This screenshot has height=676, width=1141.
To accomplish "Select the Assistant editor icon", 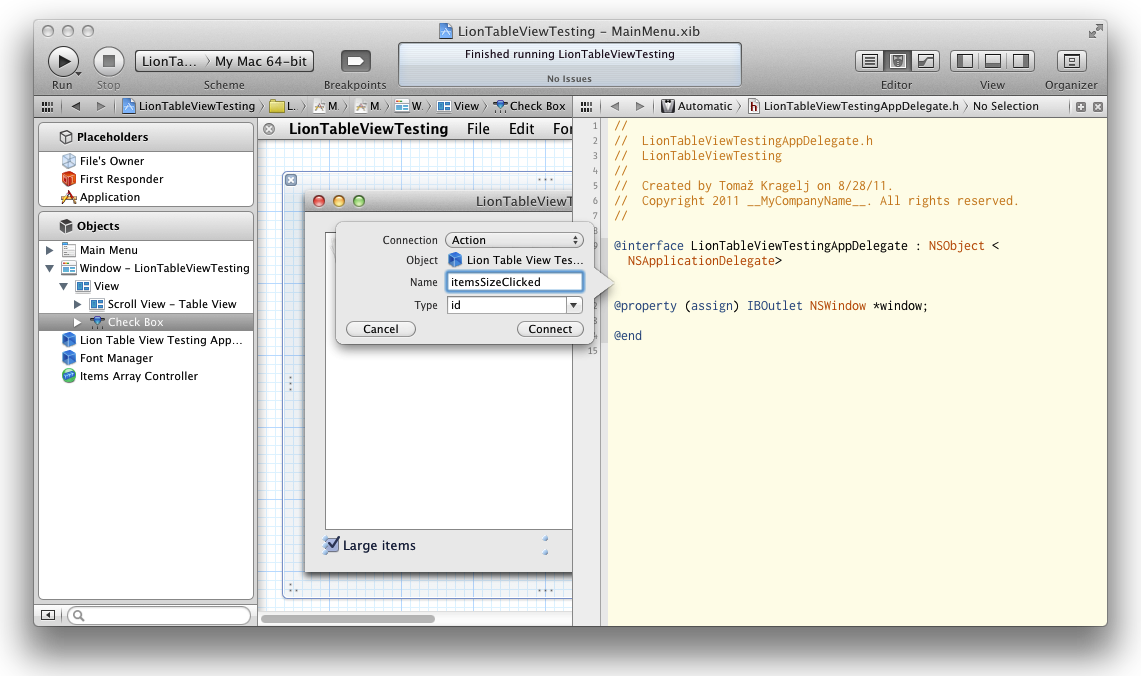I will pos(897,61).
